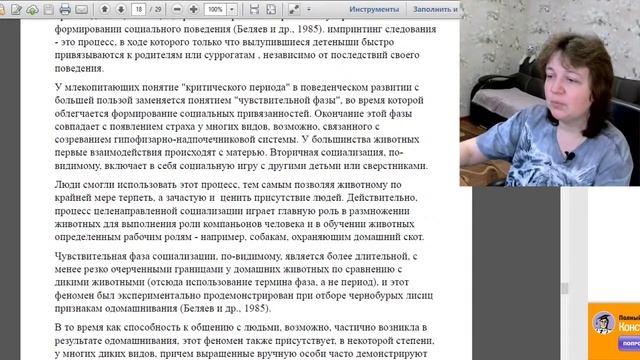Click text "(Беляев и др., 1985)" in last paragraph

pos(225,309)
